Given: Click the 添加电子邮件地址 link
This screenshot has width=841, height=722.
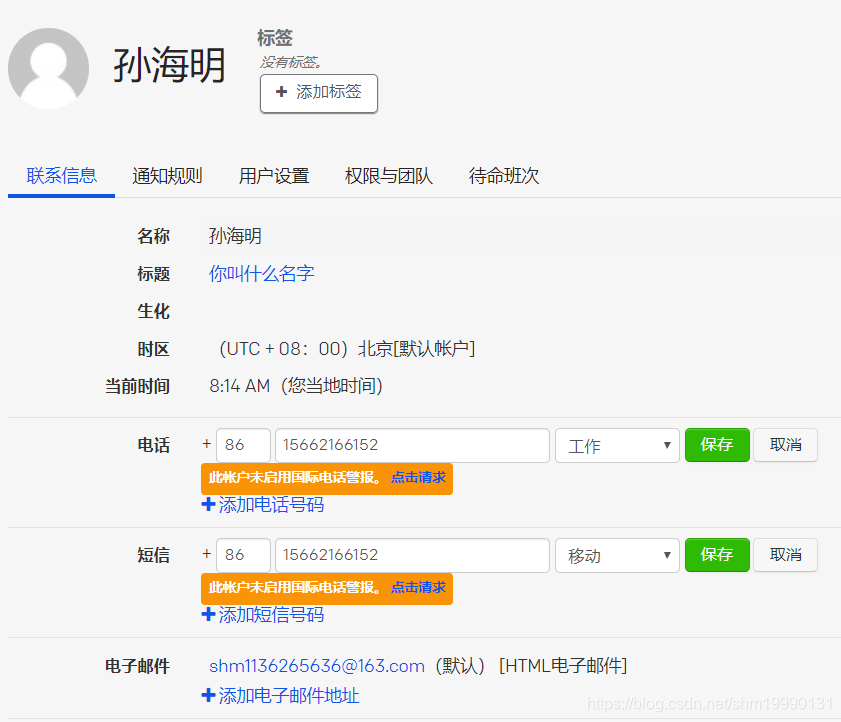Looking at the screenshot, I should click(289, 696).
